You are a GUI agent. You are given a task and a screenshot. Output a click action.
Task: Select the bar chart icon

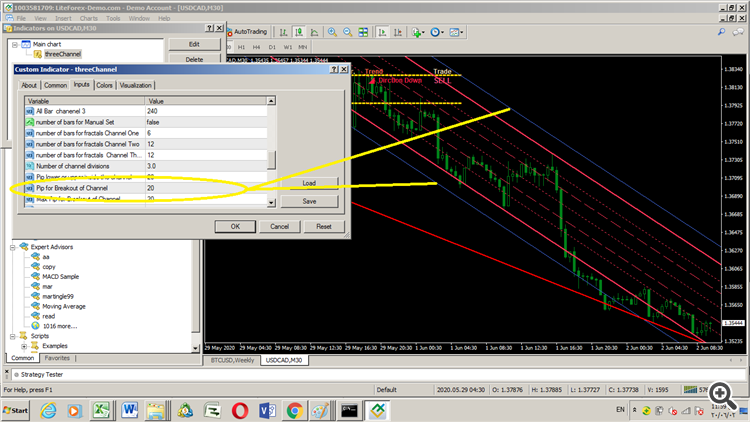284,32
